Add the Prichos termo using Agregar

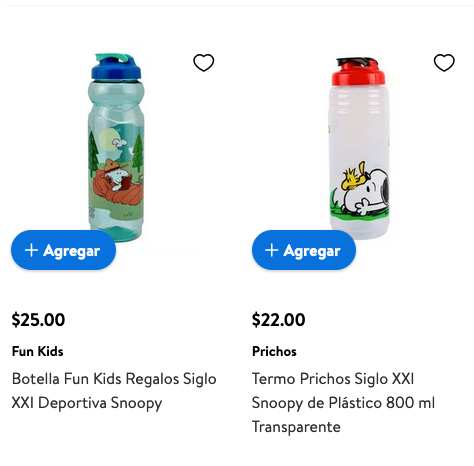[x=304, y=250]
